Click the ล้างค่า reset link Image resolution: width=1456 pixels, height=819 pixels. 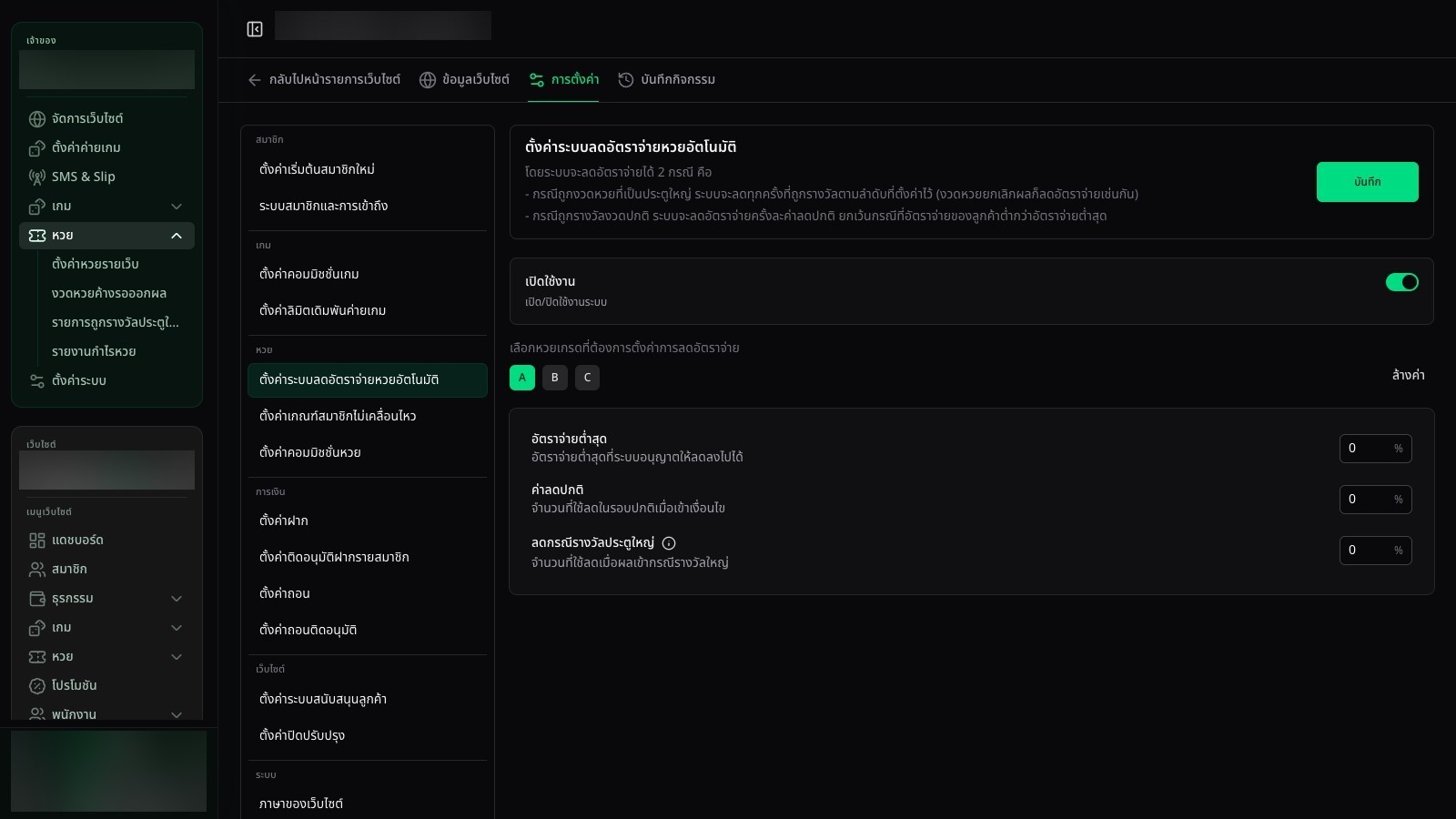click(1409, 375)
